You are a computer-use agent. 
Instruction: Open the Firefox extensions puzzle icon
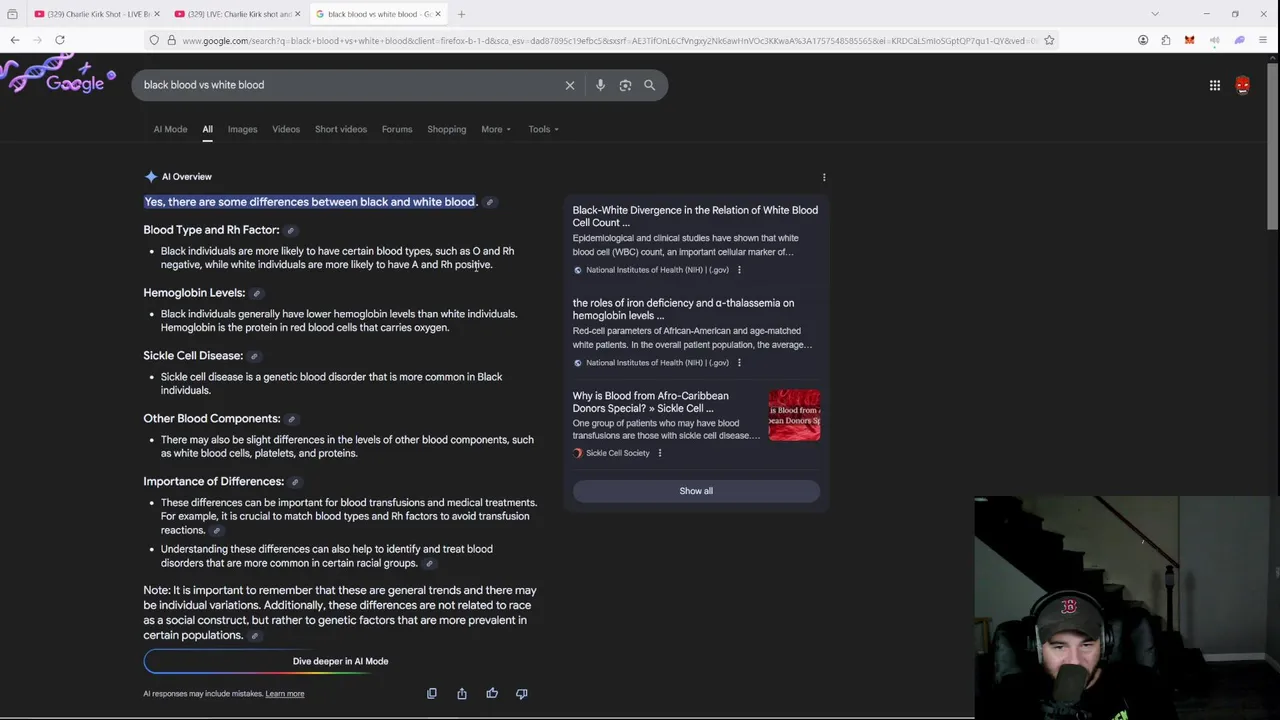coord(1166,40)
